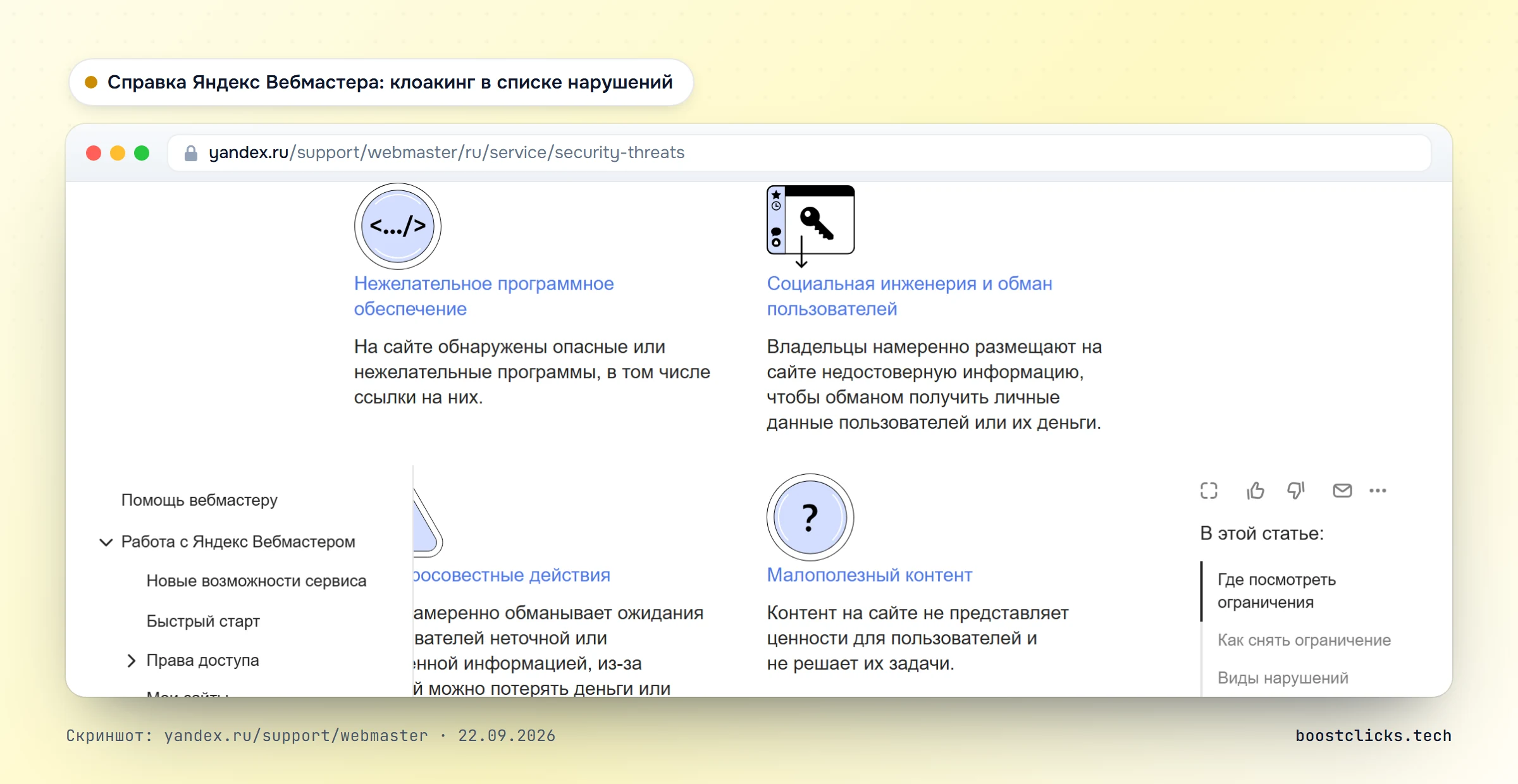This screenshot has height=784, width=1518.
Task: Click the text В этой статье:
Action: coord(1261,534)
